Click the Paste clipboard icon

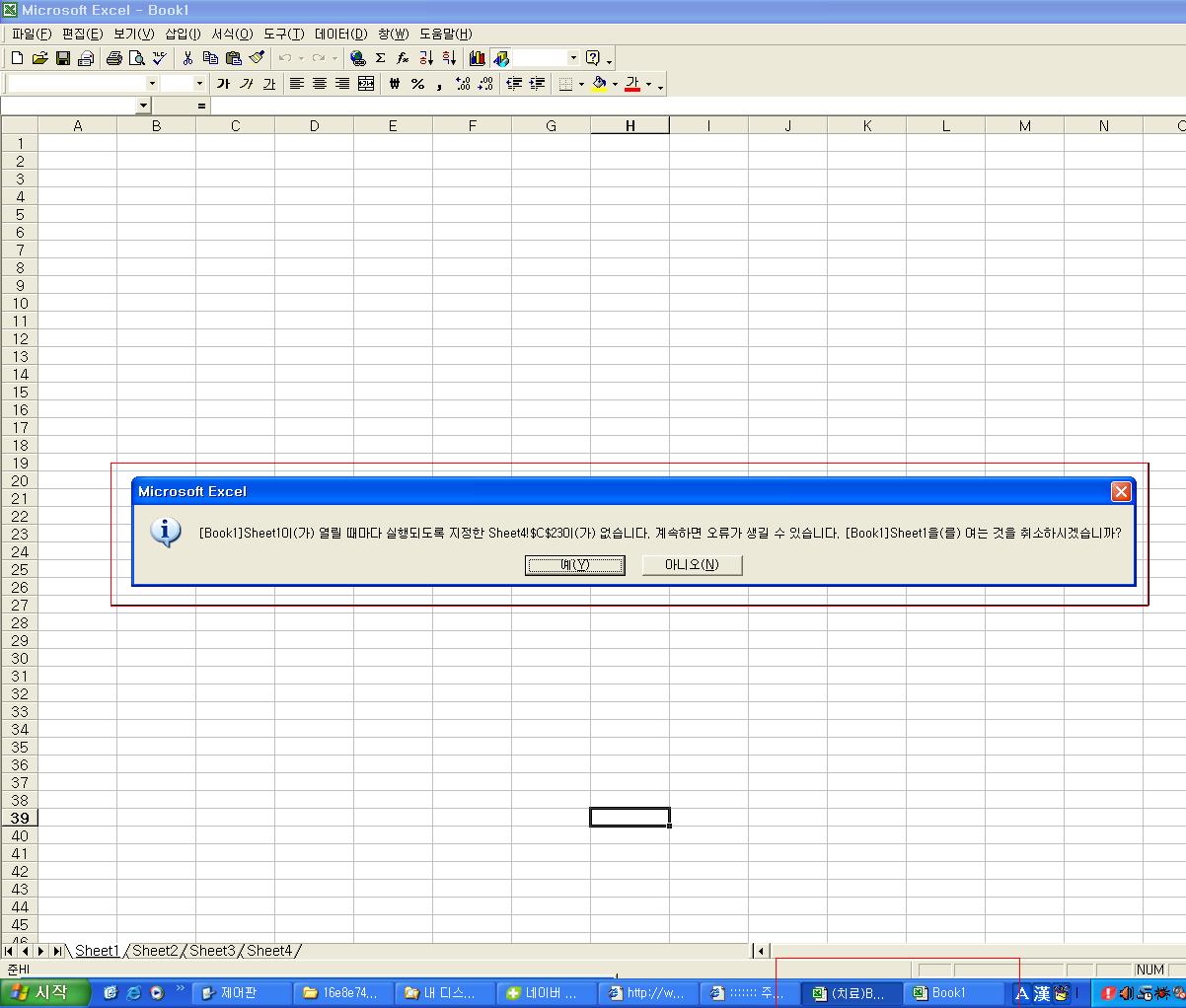pos(234,58)
